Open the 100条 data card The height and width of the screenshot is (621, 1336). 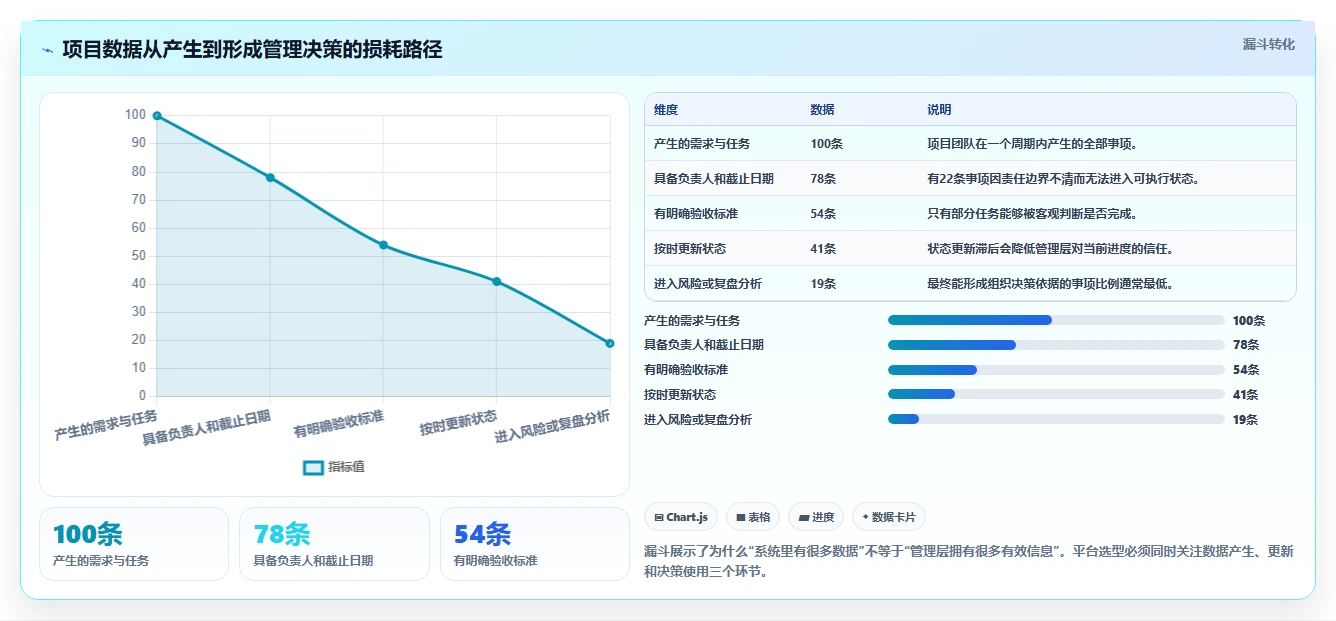click(134, 544)
